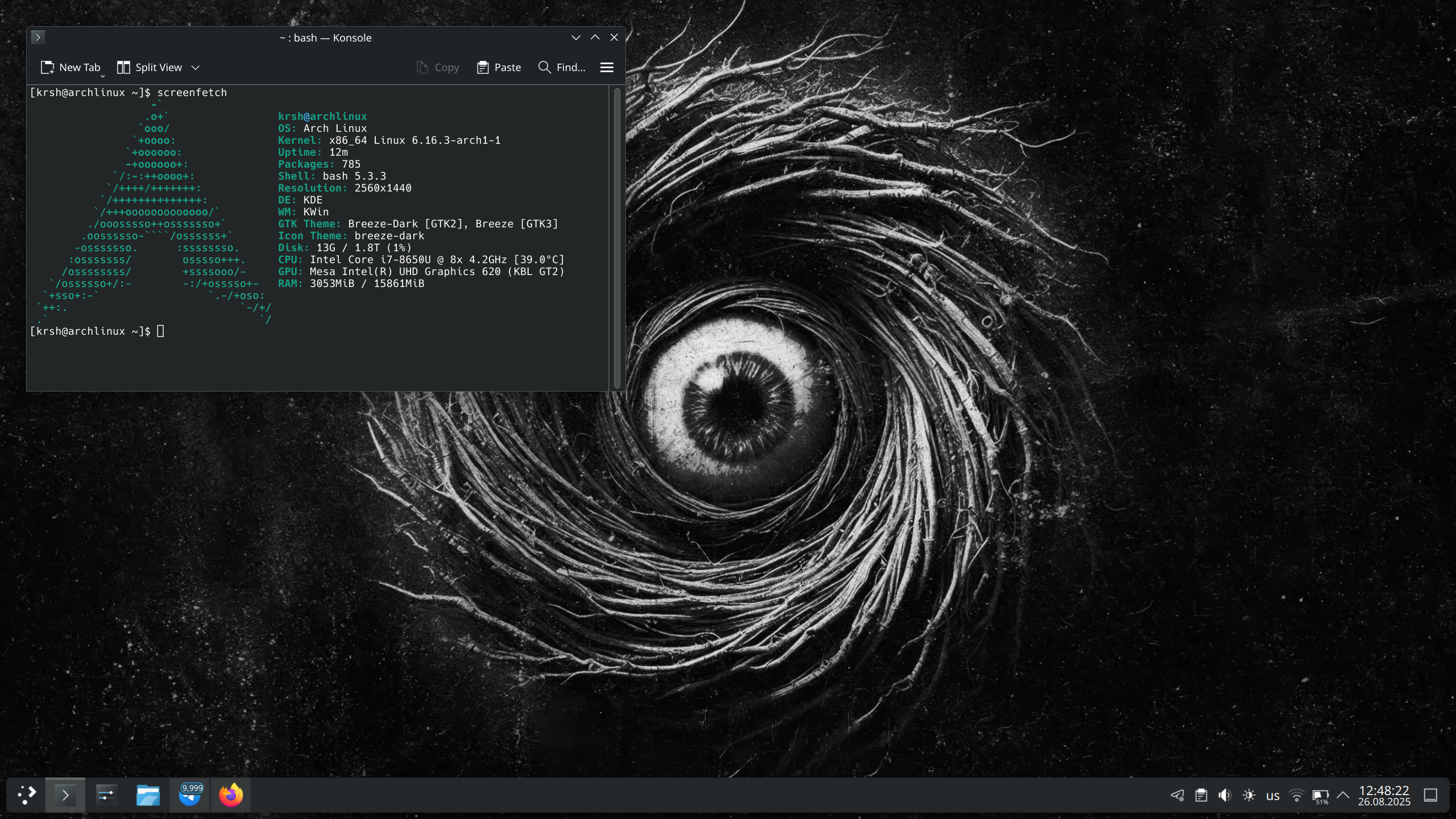
Task: Switch the 'us' keyboard layout indicator
Action: 1273,795
